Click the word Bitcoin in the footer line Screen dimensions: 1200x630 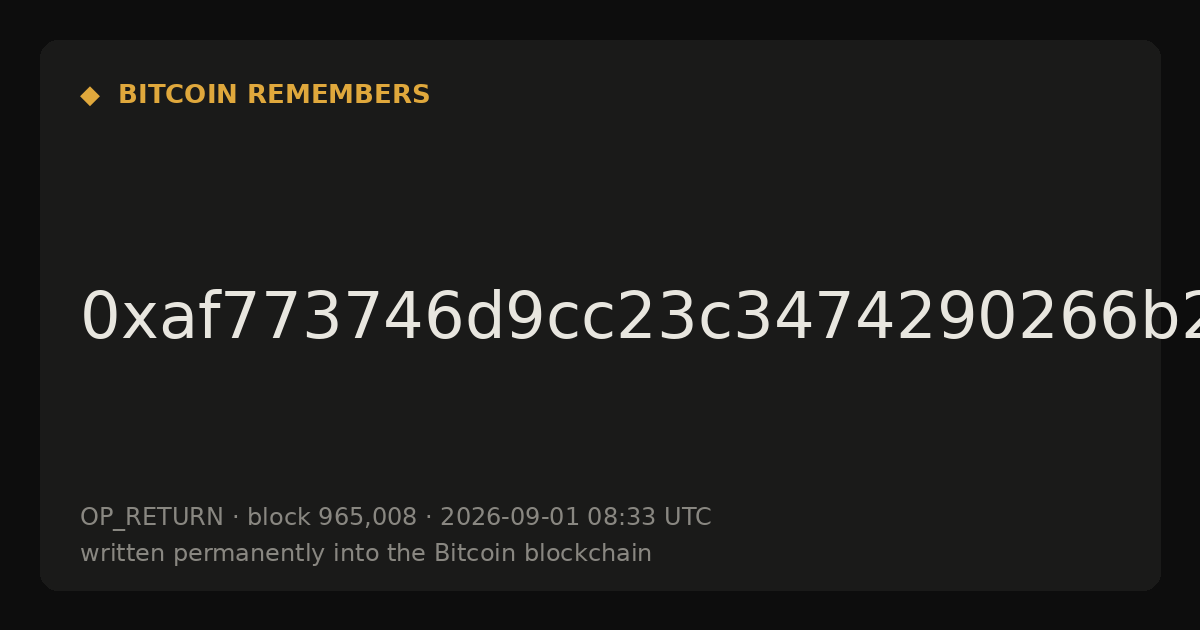point(477,554)
